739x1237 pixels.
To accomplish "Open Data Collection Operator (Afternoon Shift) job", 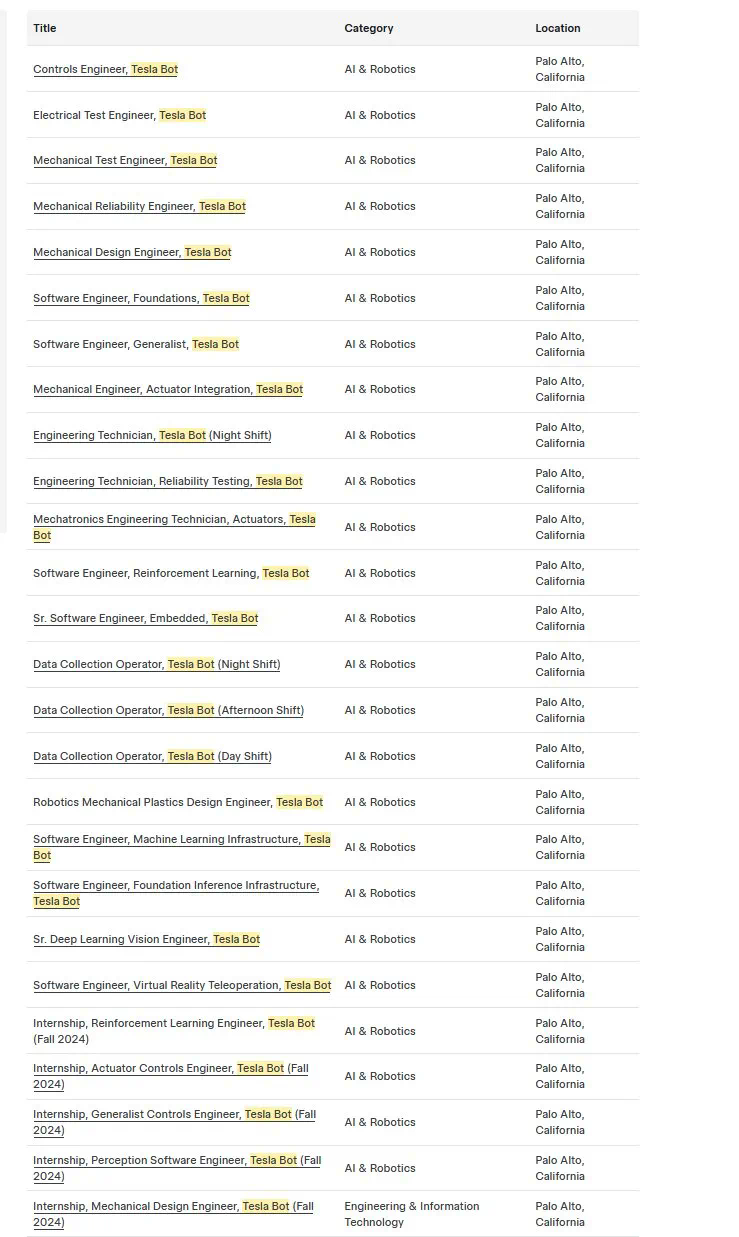I will tap(168, 710).
